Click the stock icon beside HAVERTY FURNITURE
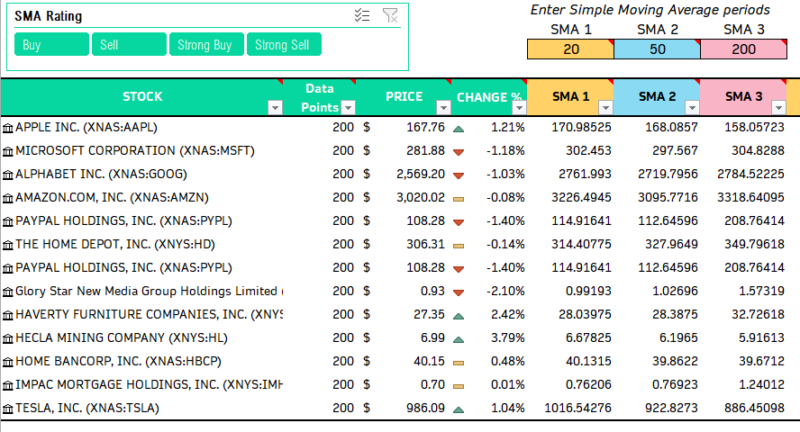The height and width of the screenshot is (432, 800). tap(8, 315)
